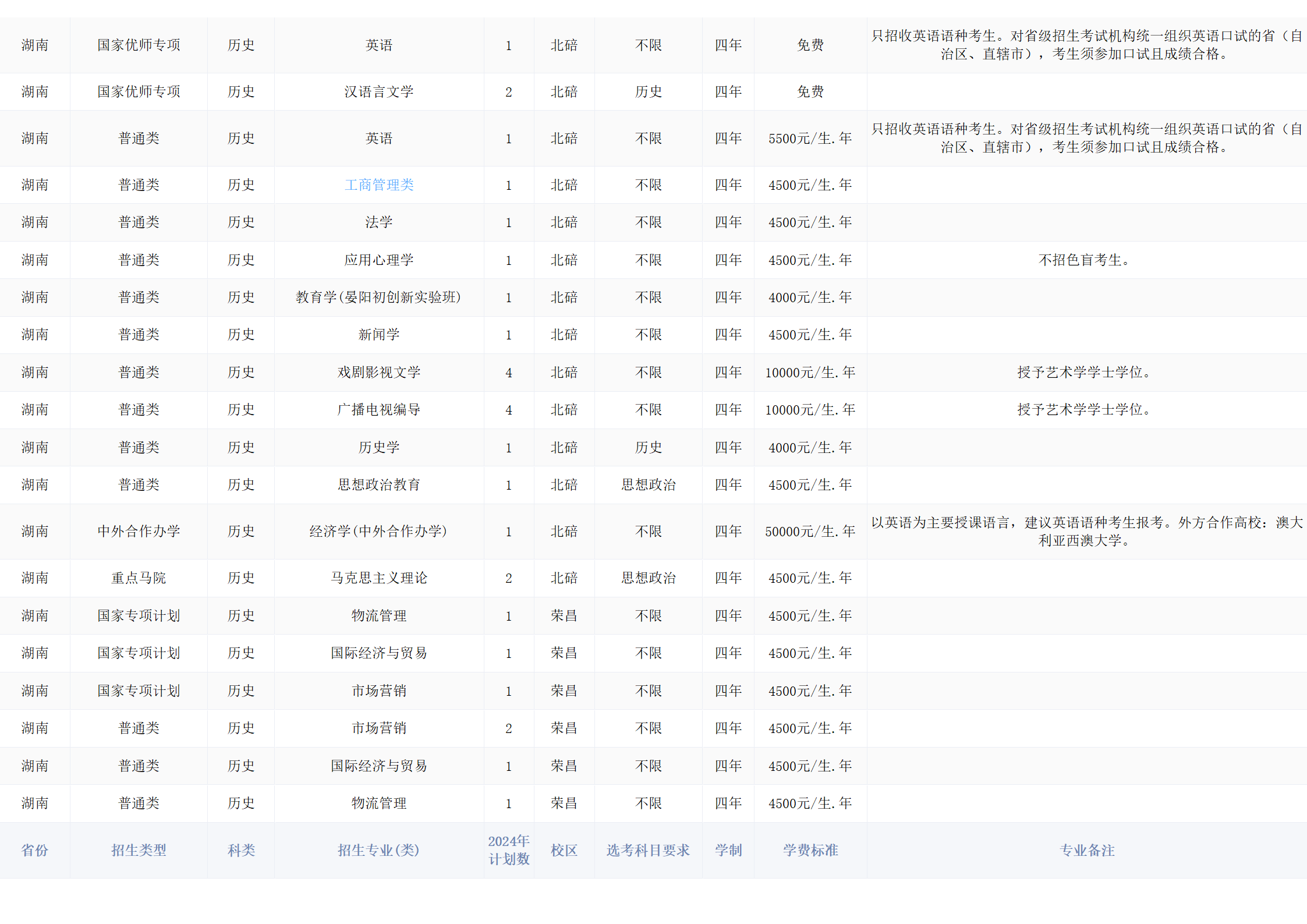Click the 2024年计划数 column header
Screen dimensions: 1307x924
tap(508, 850)
